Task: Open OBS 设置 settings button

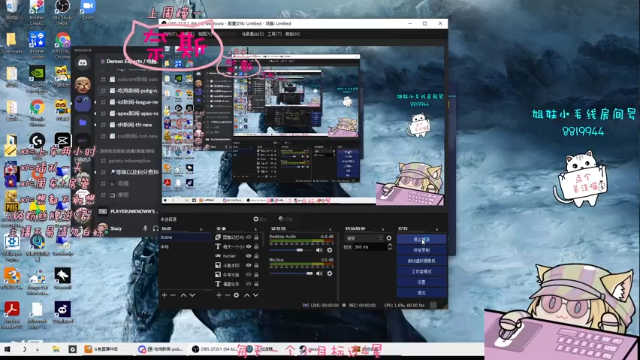Action: point(421,282)
